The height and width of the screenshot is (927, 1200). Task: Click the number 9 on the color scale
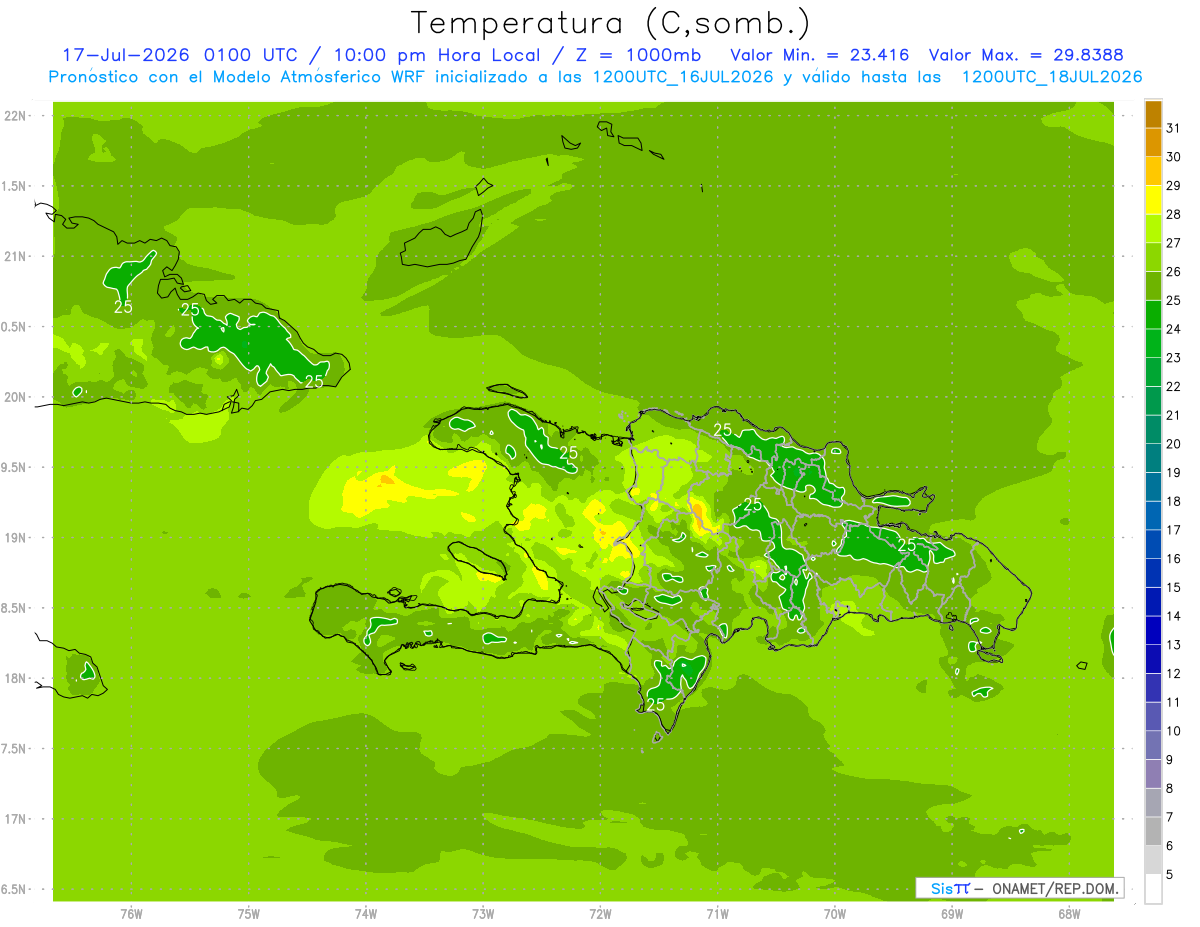1170,760
